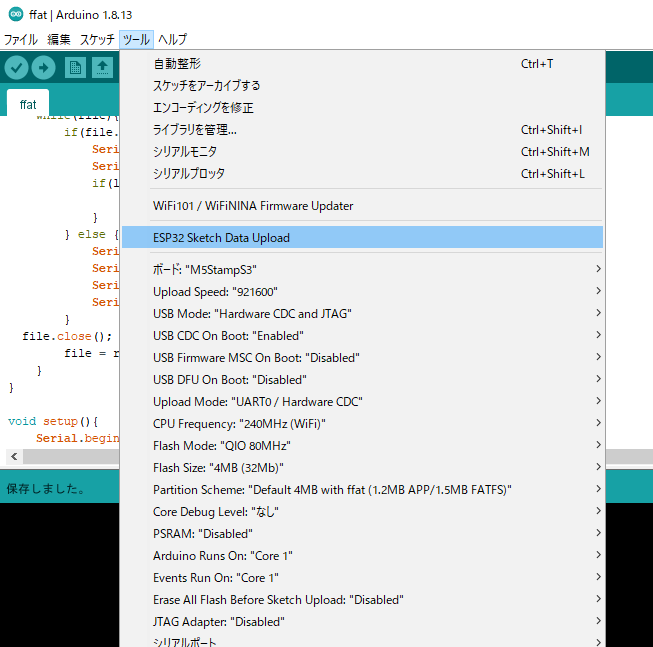Expand PSRAM "Disabled" submenu

tap(362, 534)
